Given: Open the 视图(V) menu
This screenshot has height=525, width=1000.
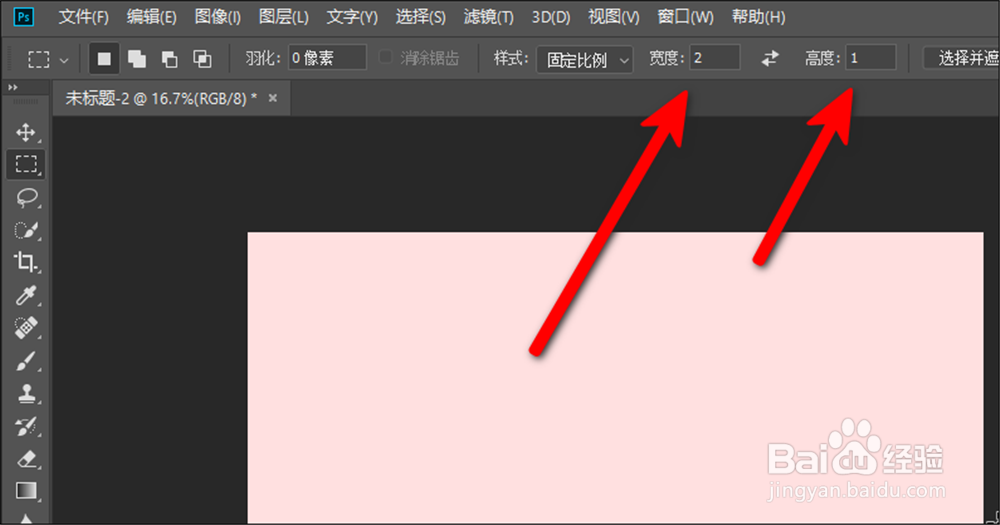Looking at the screenshot, I should click(614, 17).
